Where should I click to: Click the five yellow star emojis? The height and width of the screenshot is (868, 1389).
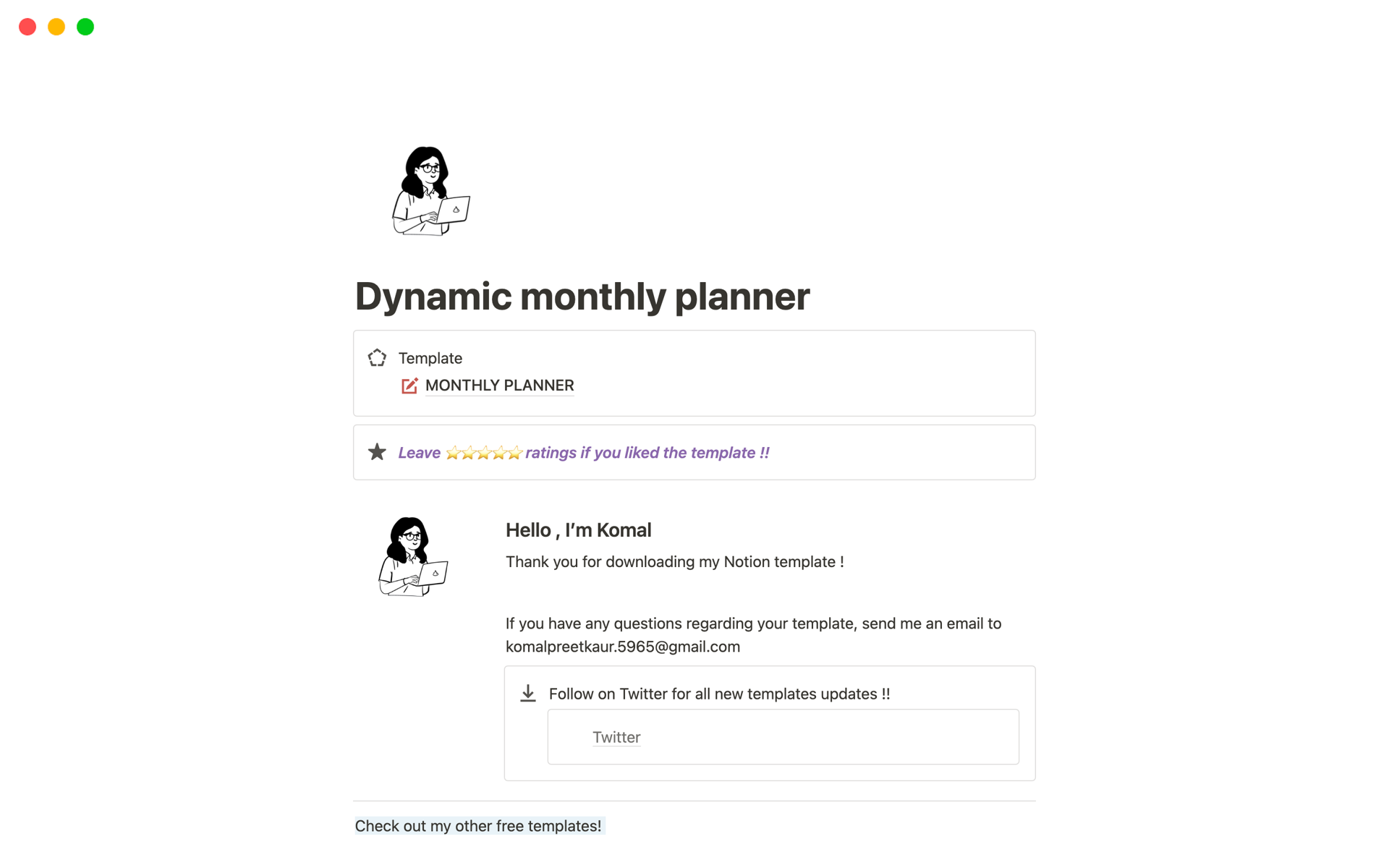click(x=483, y=453)
